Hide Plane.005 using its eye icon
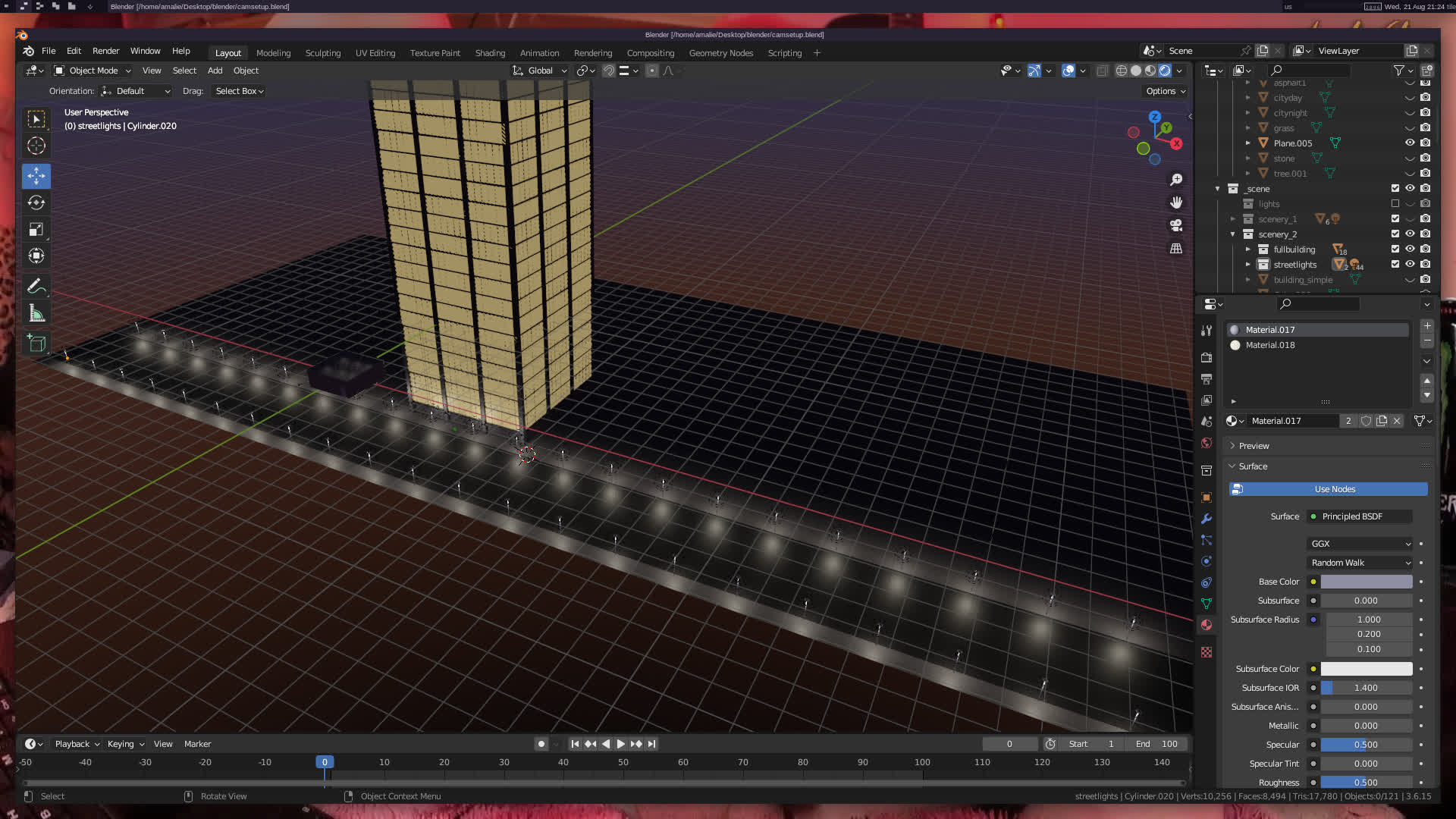1456x819 pixels. [x=1410, y=143]
